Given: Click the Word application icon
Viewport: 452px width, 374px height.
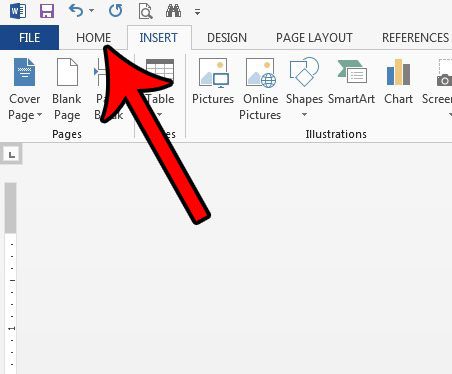Looking at the screenshot, I should click(x=18, y=12).
